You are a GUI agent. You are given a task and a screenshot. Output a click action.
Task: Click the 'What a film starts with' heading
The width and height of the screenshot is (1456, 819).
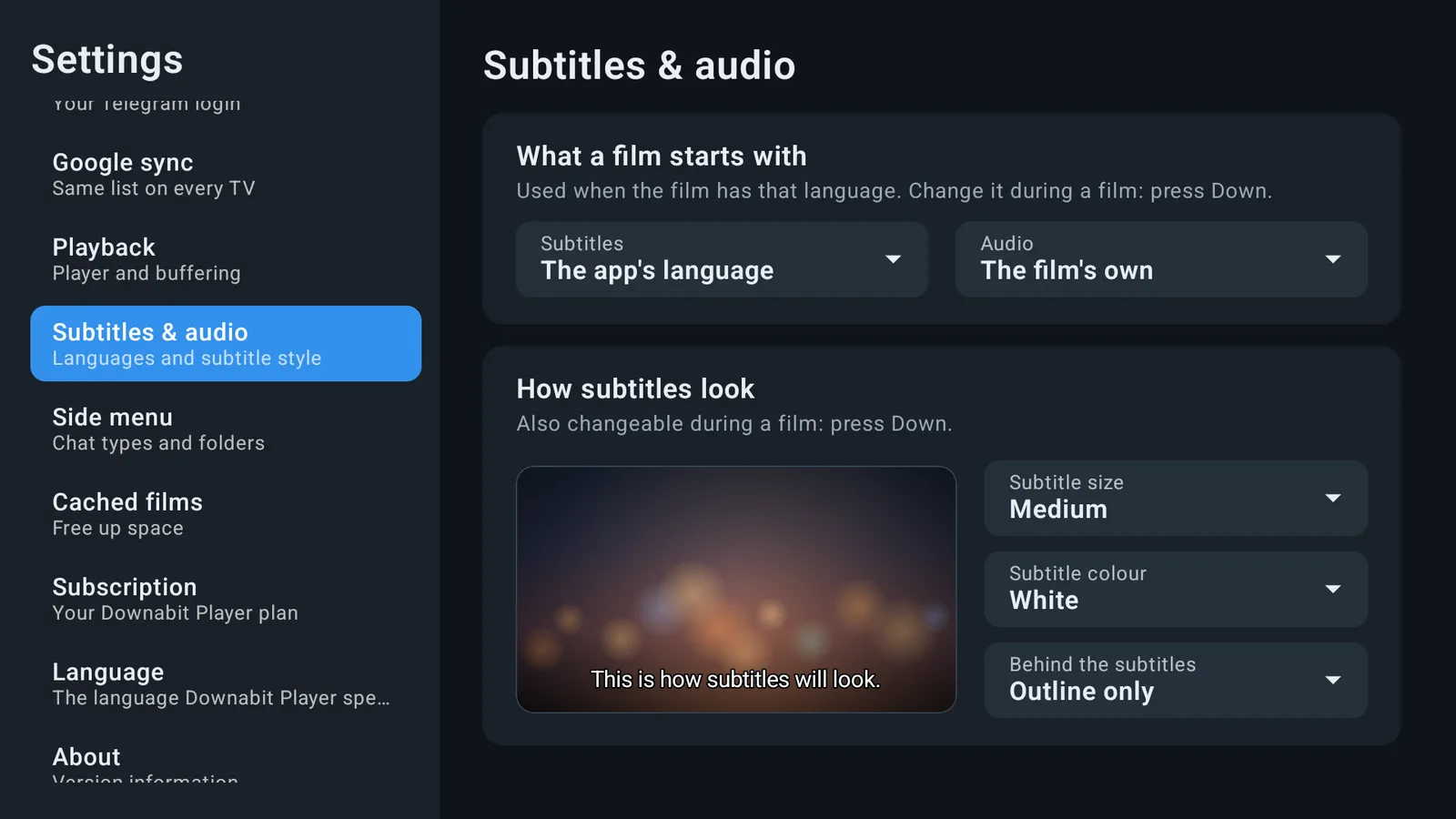pyautogui.click(x=662, y=156)
